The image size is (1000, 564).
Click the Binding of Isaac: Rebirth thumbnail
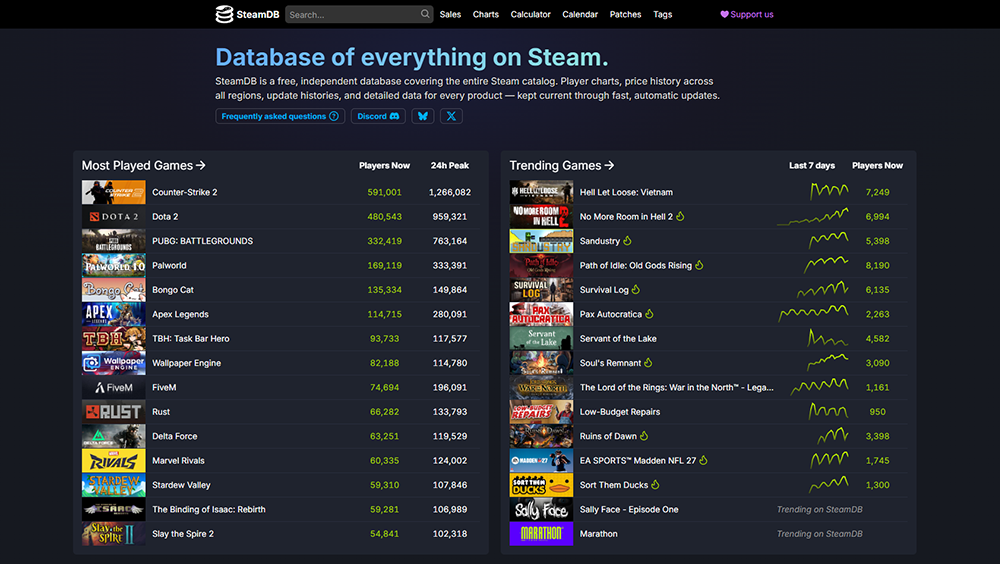(114, 509)
